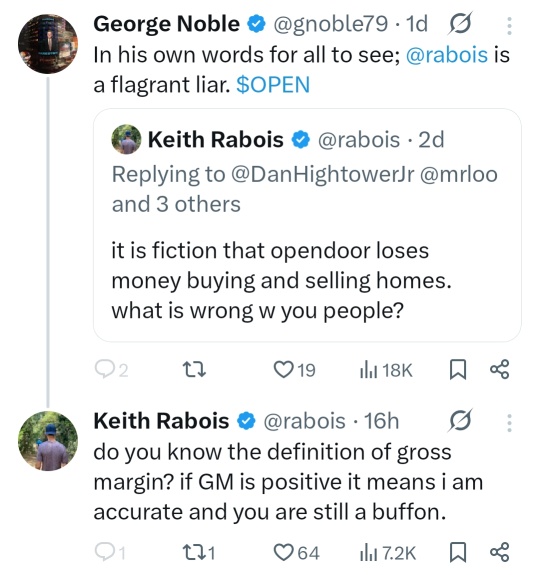Image resolution: width=539 pixels, height=575 pixels.
Task: Open the $OPEN cashtag link
Action: coord(273,85)
